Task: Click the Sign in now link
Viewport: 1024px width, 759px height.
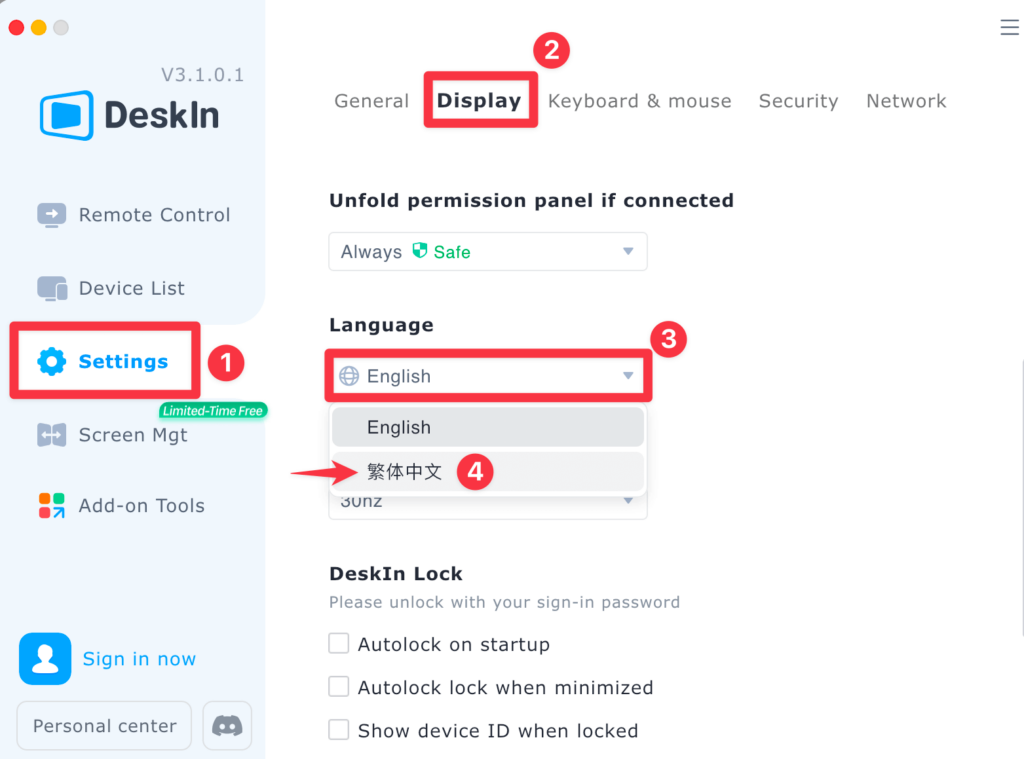Action: pyautogui.click(x=139, y=658)
